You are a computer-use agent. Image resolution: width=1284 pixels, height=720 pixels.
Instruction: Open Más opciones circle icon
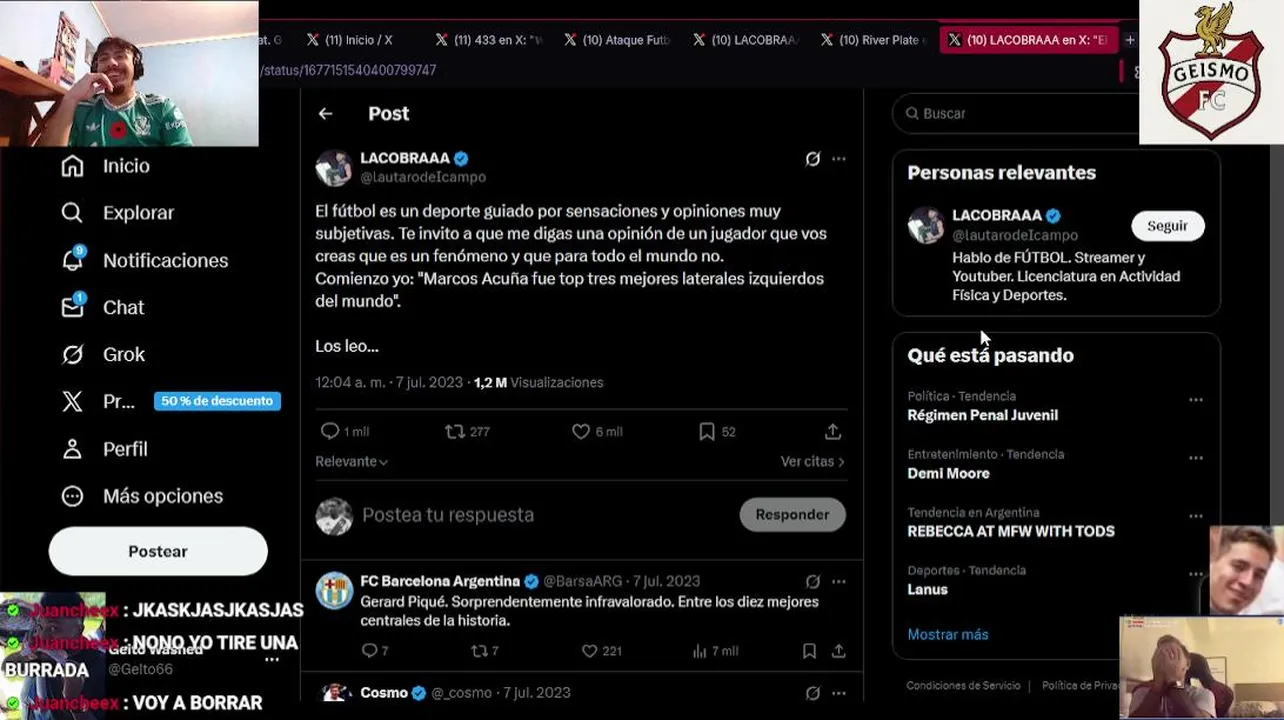[x=72, y=496]
